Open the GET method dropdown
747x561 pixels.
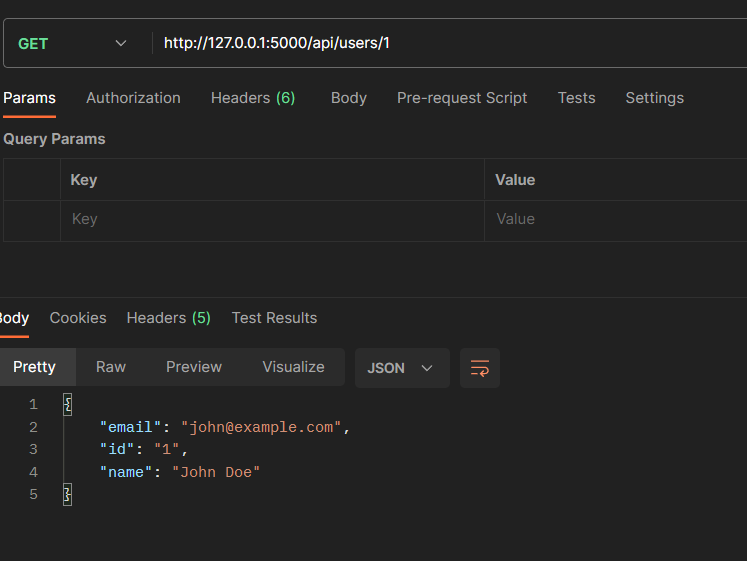pyautogui.click(x=73, y=43)
